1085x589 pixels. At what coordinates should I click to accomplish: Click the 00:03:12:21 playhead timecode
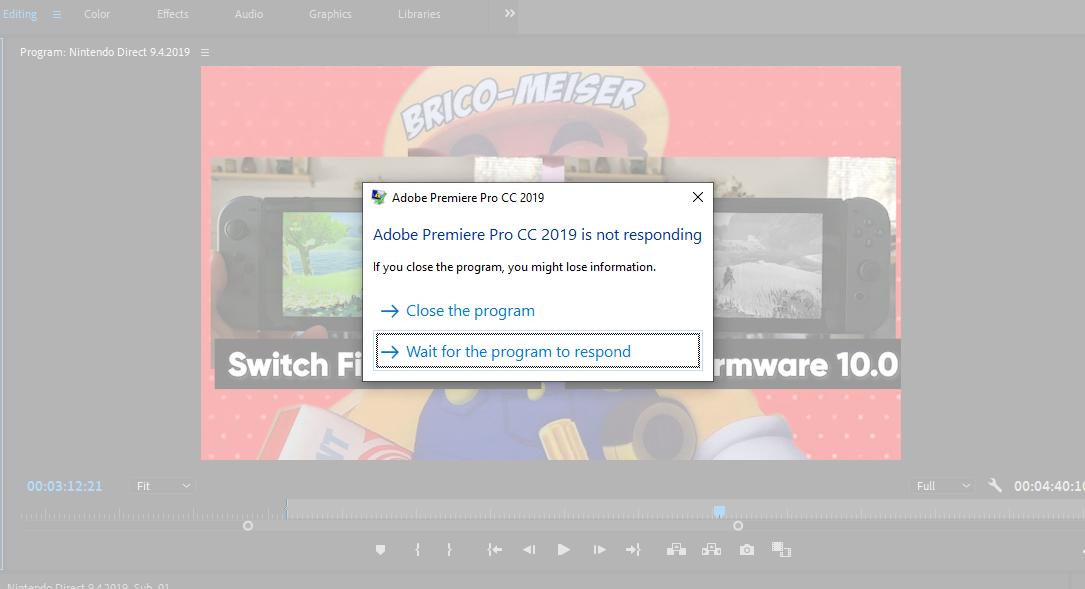click(64, 486)
